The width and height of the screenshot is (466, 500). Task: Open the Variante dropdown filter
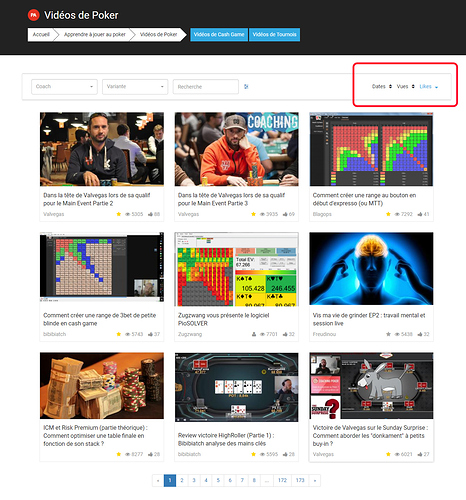[x=135, y=87]
